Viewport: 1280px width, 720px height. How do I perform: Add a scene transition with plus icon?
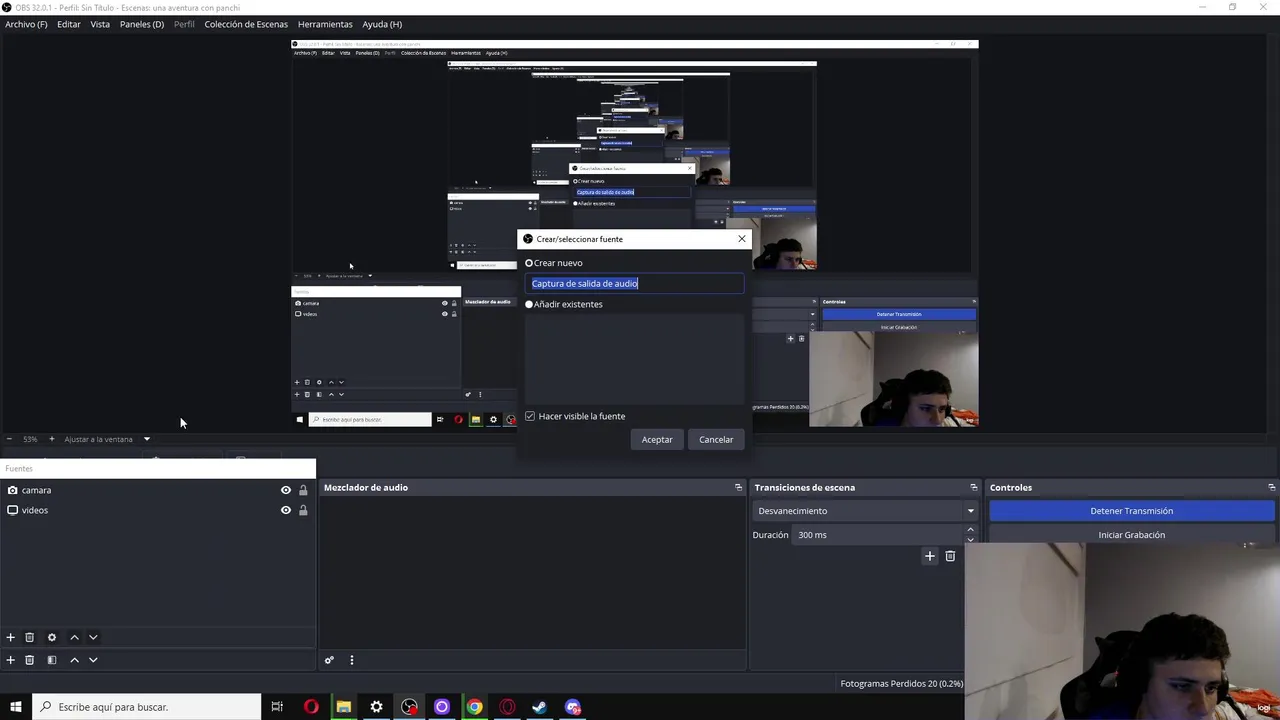point(930,556)
